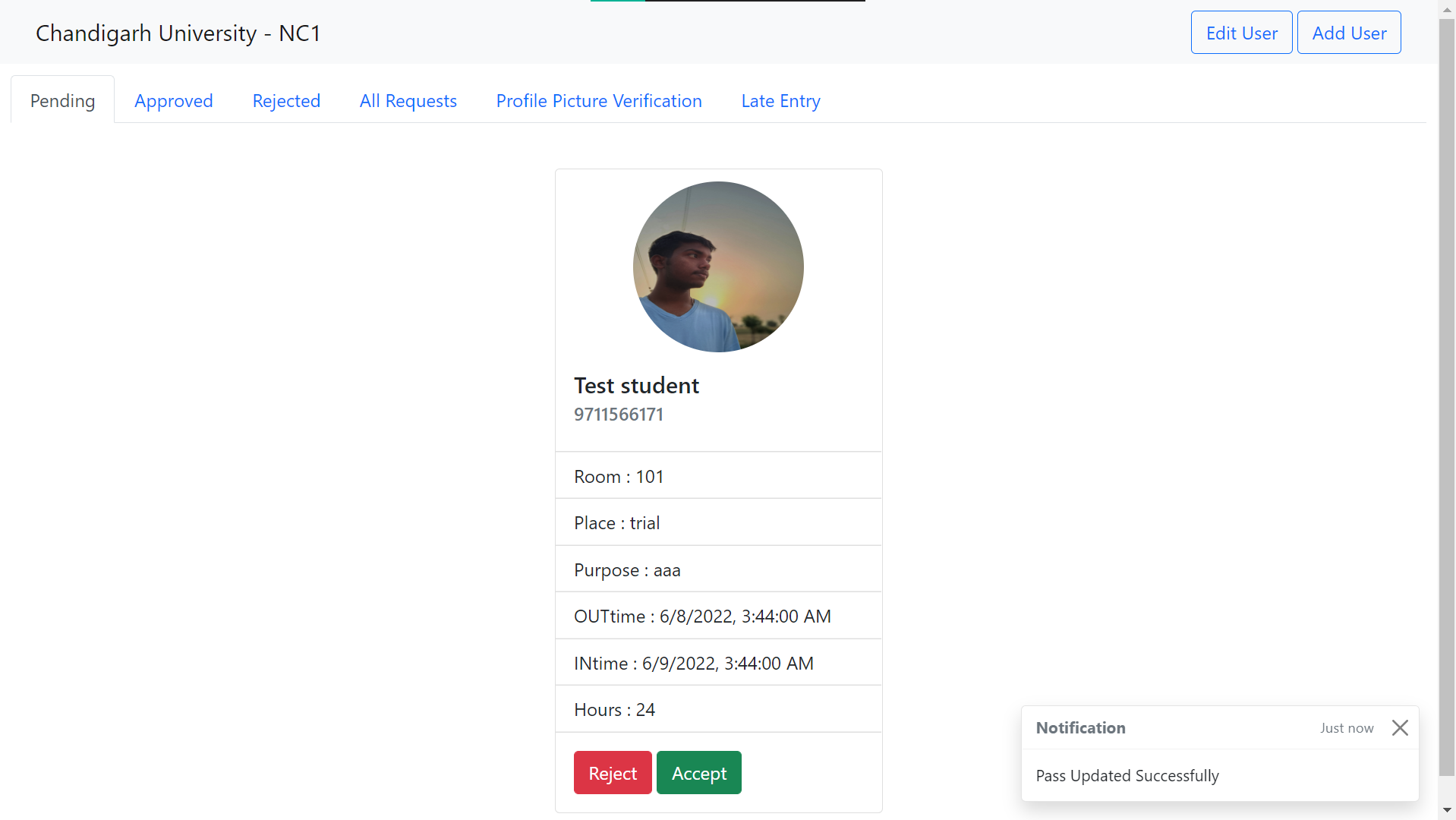Click the scrollbar down arrow

[1446, 811]
